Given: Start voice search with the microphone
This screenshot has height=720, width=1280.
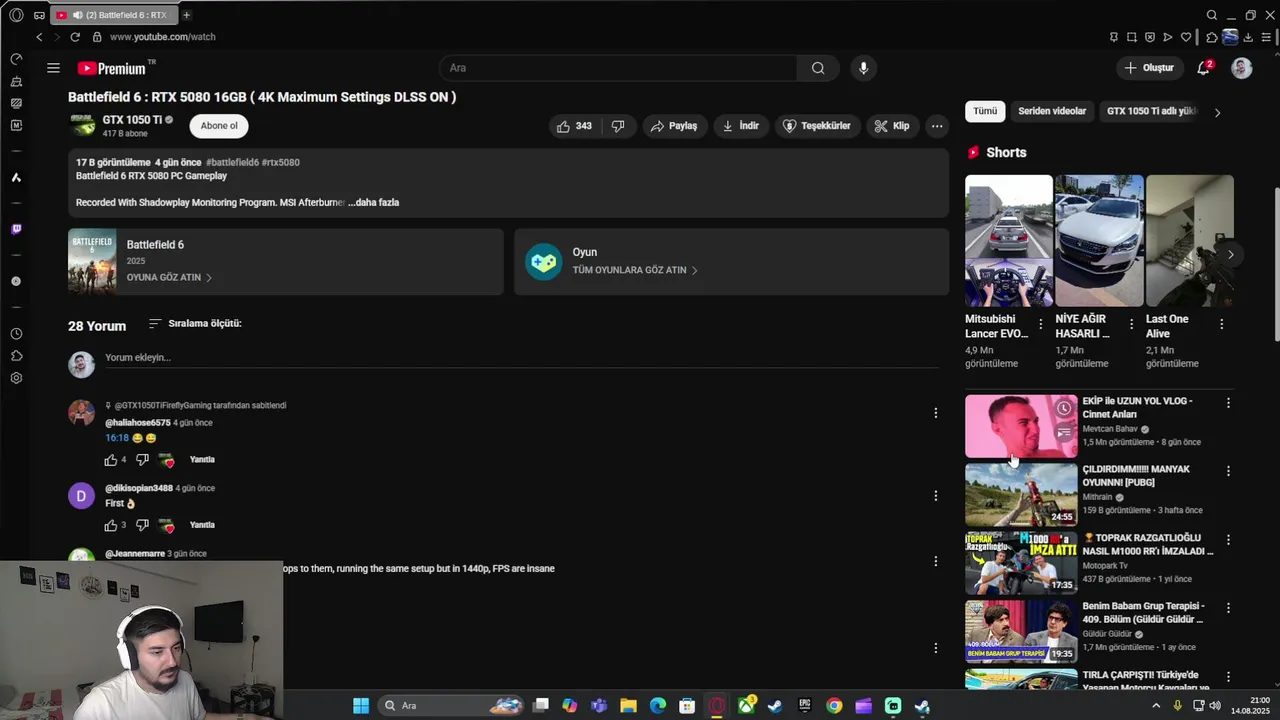Looking at the screenshot, I should (864, 68).
